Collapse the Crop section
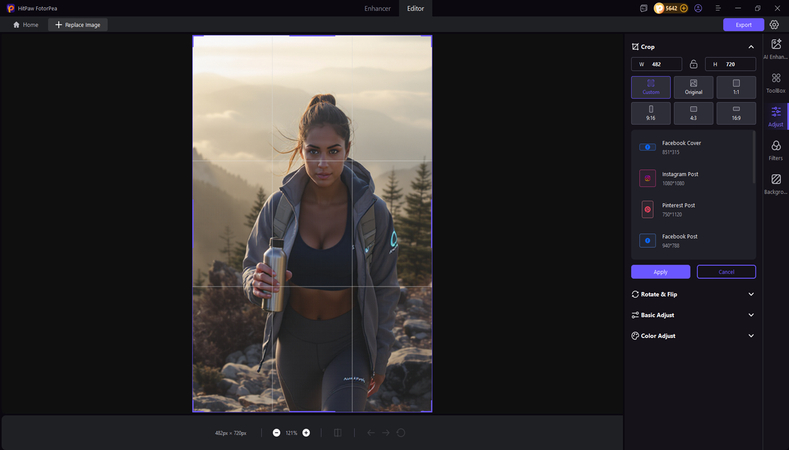Screen dimensions: 789x450 point(751,47)
